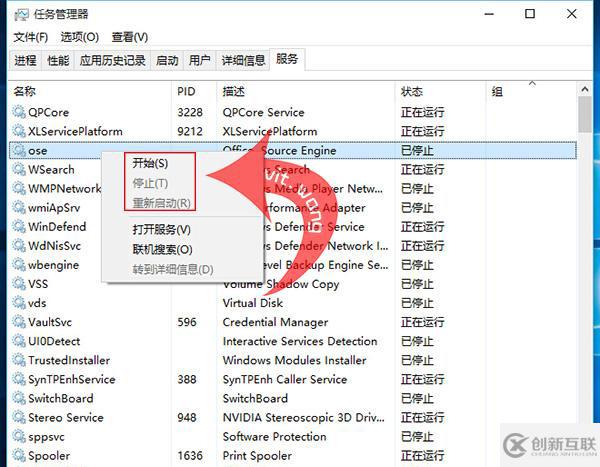This screenshot has width=600, height=467.
Task: Choose 打开服务(V) in the context menu
Action: click(x=161, y=230)
